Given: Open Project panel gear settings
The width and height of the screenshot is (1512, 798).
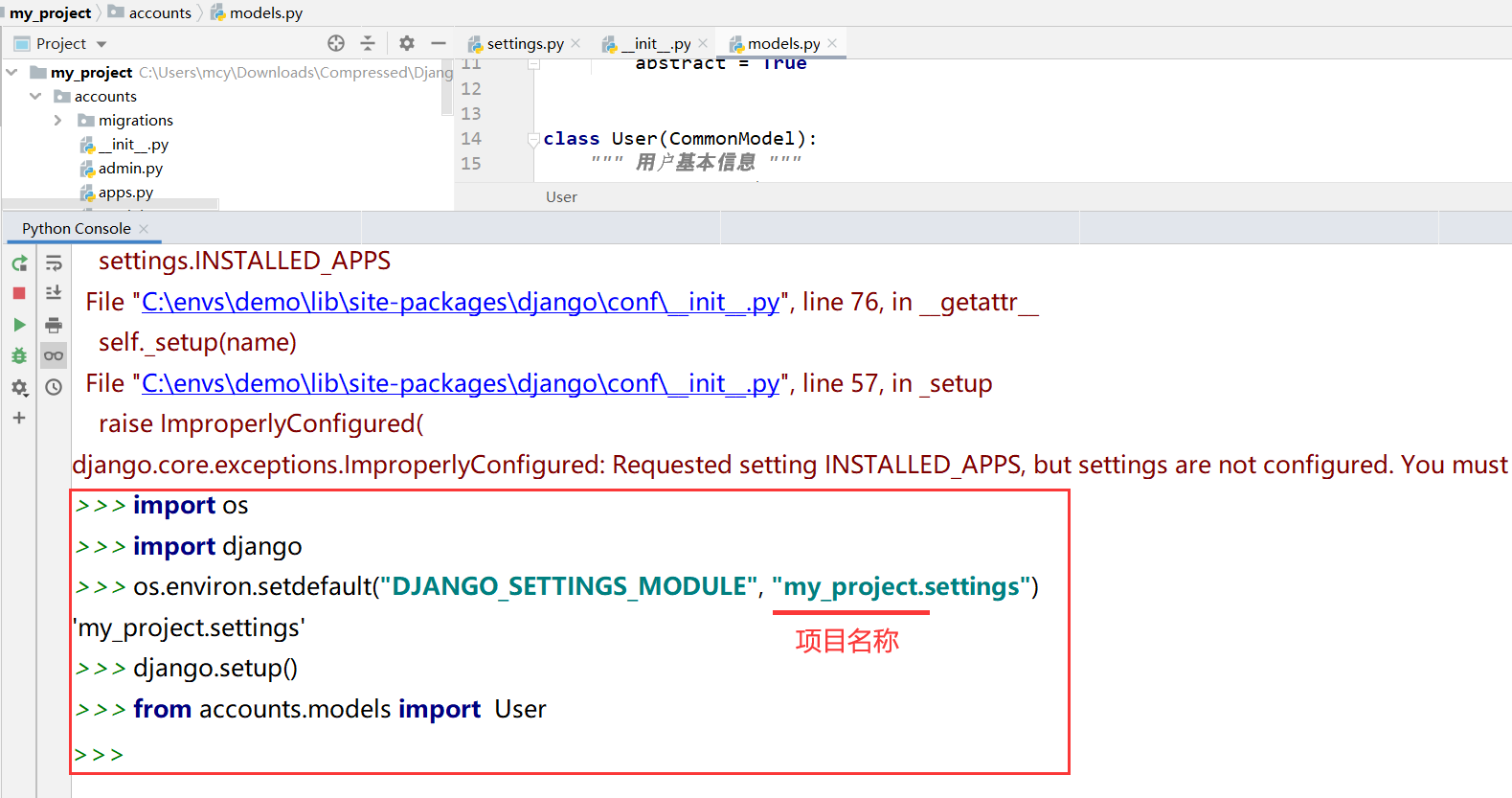Looking at the screenshot, I should (407, 43).
